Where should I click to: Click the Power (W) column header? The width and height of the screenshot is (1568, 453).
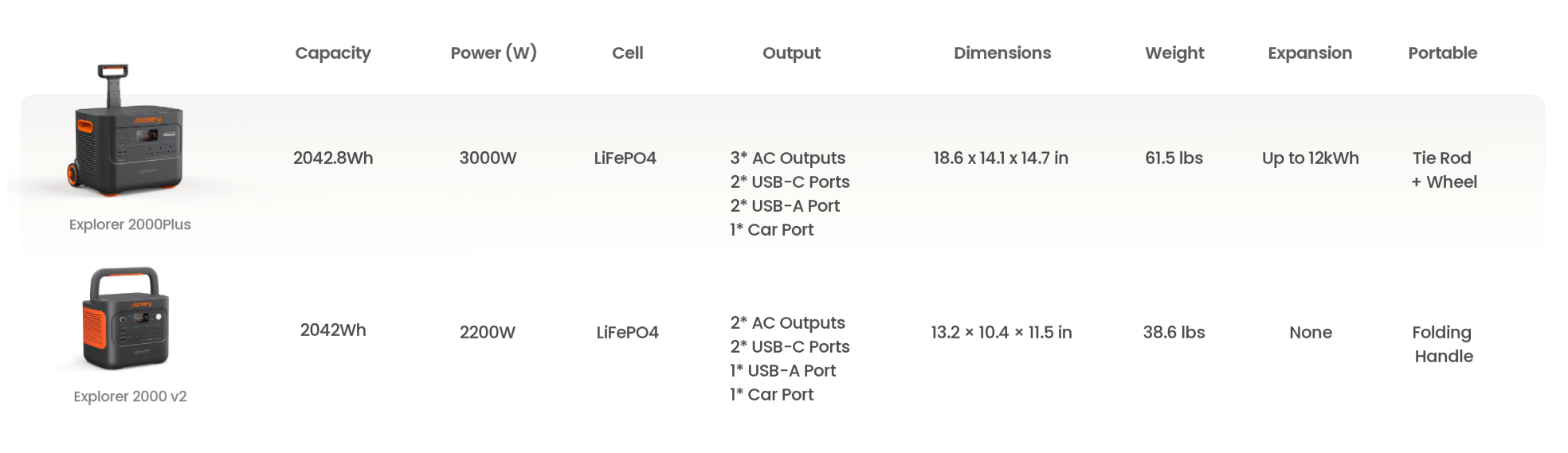pyautogui.click(x=494, y=53)
